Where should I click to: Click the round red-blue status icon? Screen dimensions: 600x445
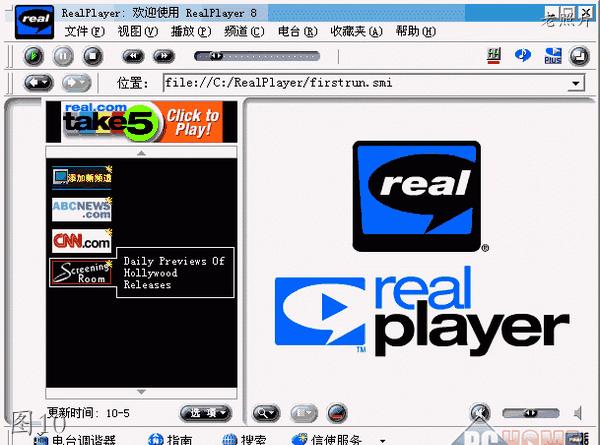[x=337, y=413]
